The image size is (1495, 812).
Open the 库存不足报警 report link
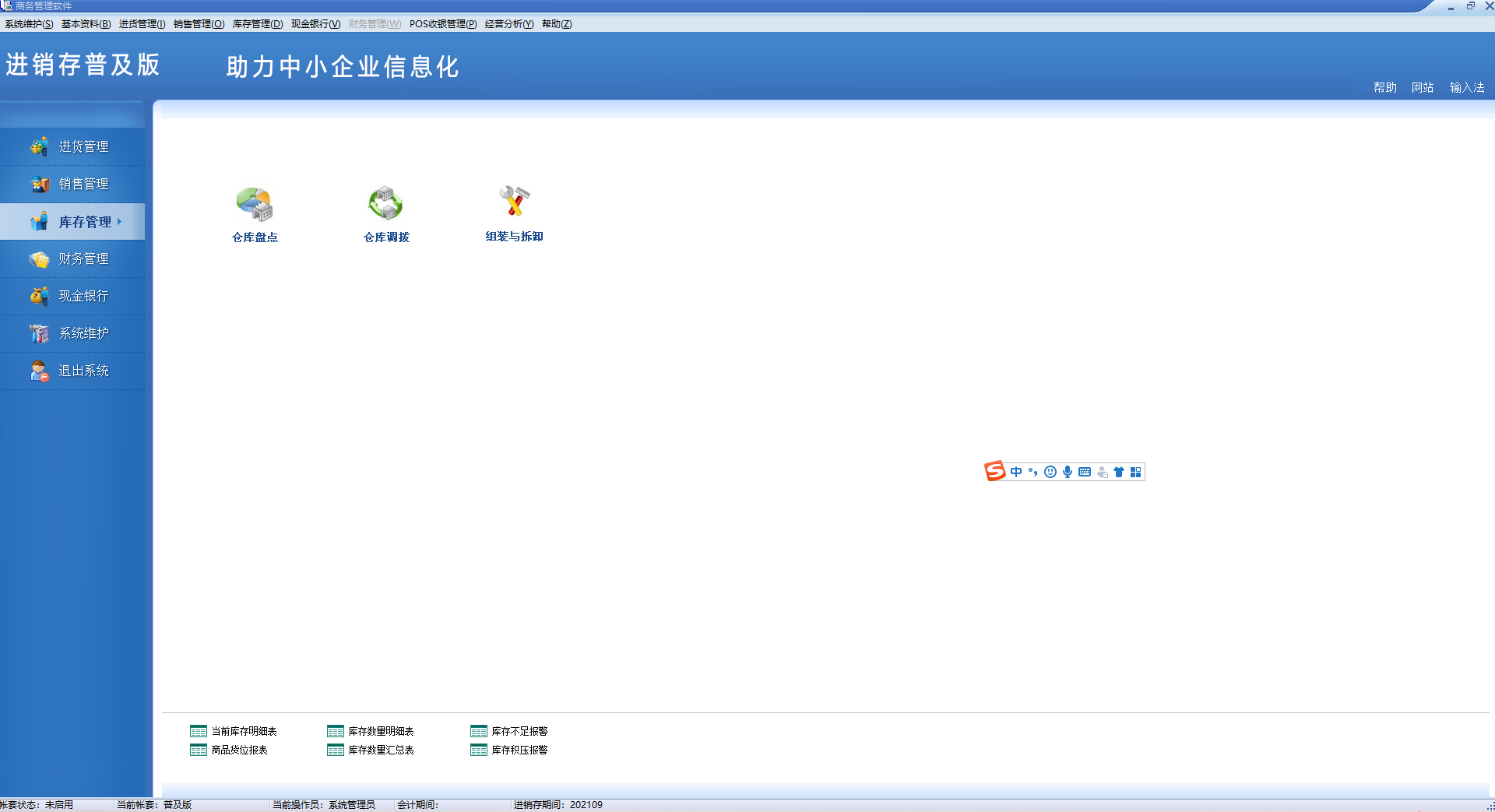[x=520, y=732]
